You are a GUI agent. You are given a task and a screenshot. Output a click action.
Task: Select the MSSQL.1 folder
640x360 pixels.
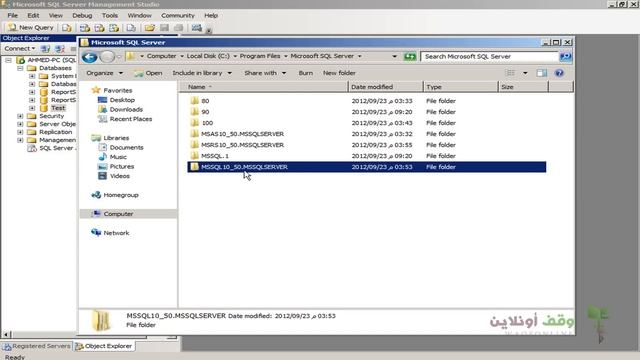pyautogui.click(x=215, y=156)
